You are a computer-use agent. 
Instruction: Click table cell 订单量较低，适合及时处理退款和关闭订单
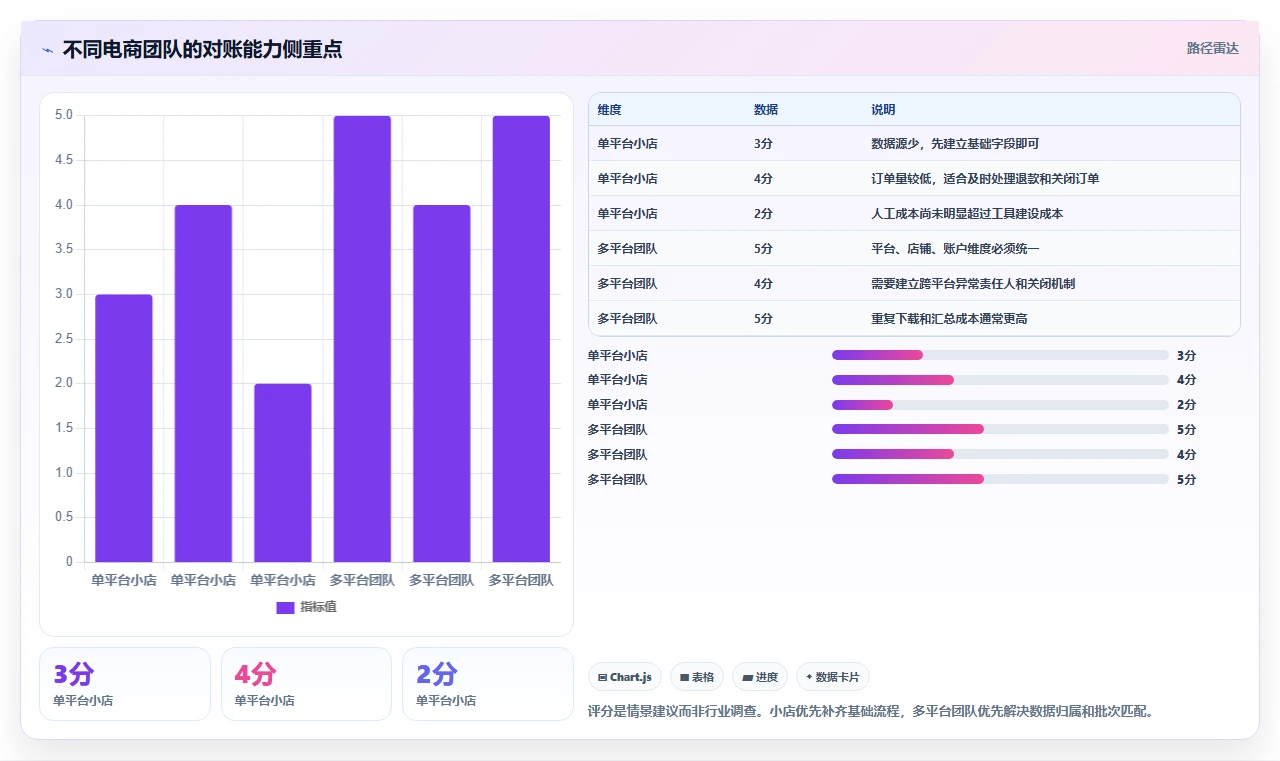click(x=985, y=179)
